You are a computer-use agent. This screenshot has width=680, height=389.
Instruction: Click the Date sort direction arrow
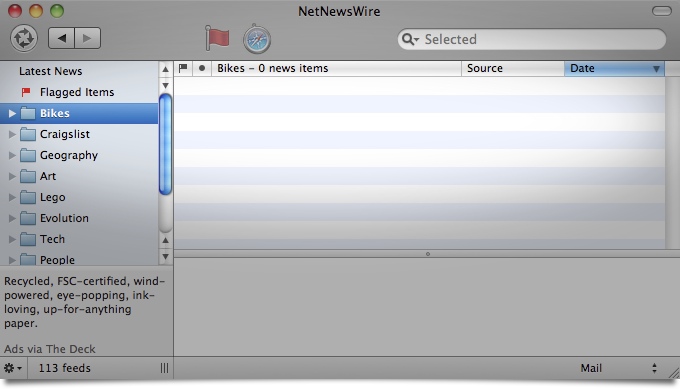[656, 69]
